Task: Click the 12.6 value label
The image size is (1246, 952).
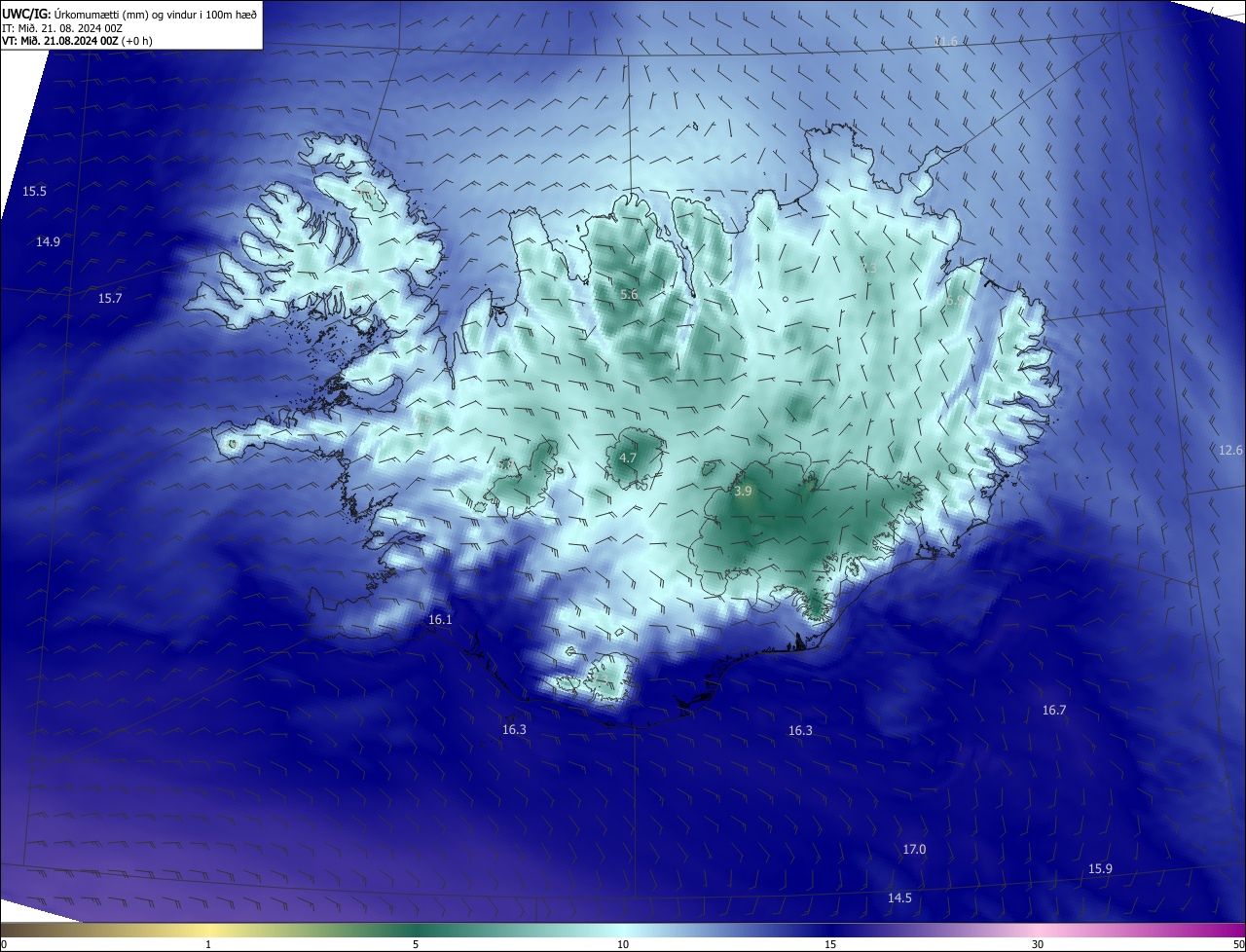Action: click(1231, 451)
